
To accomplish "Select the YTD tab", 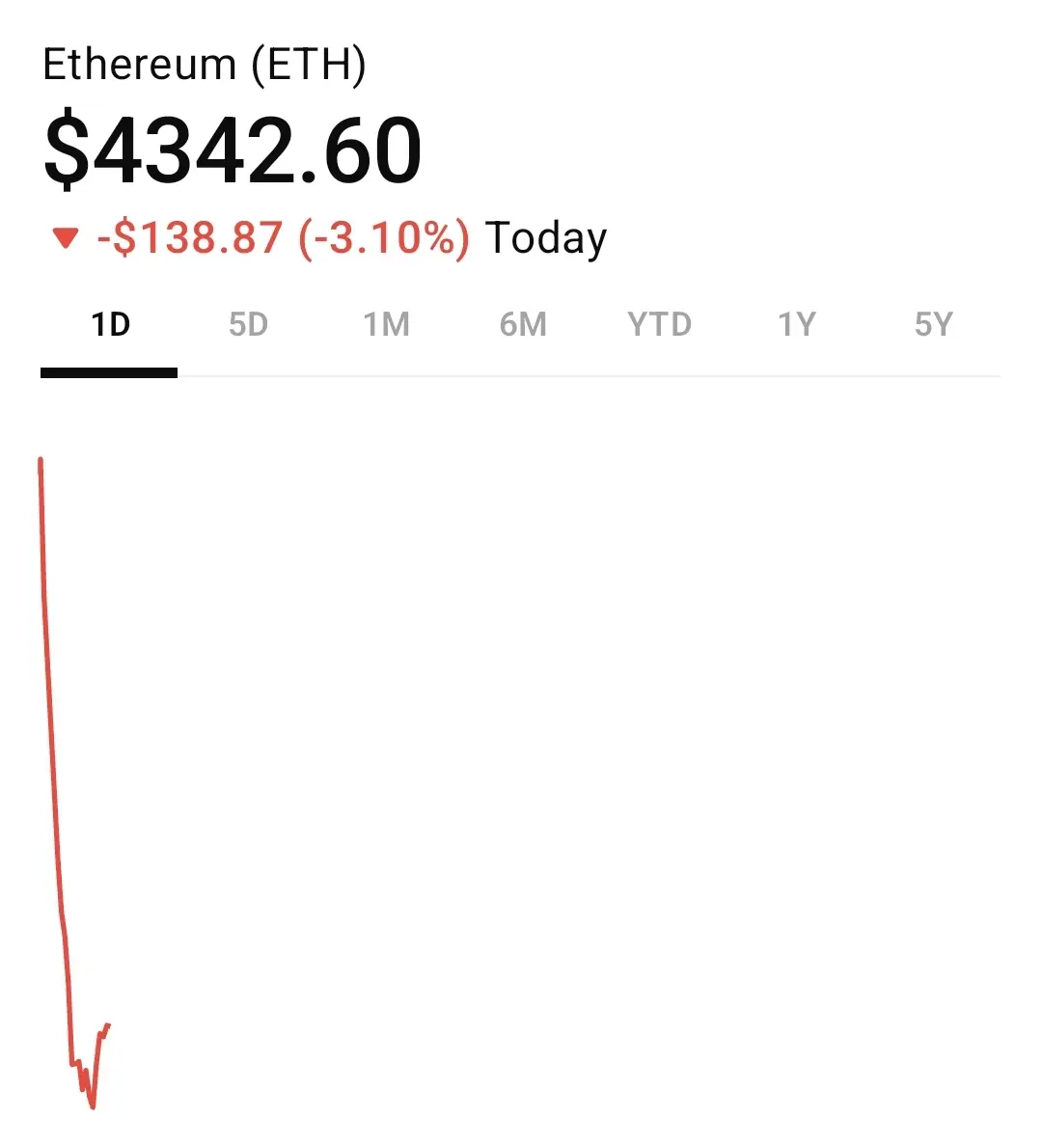I will click(x=659, y=324).
